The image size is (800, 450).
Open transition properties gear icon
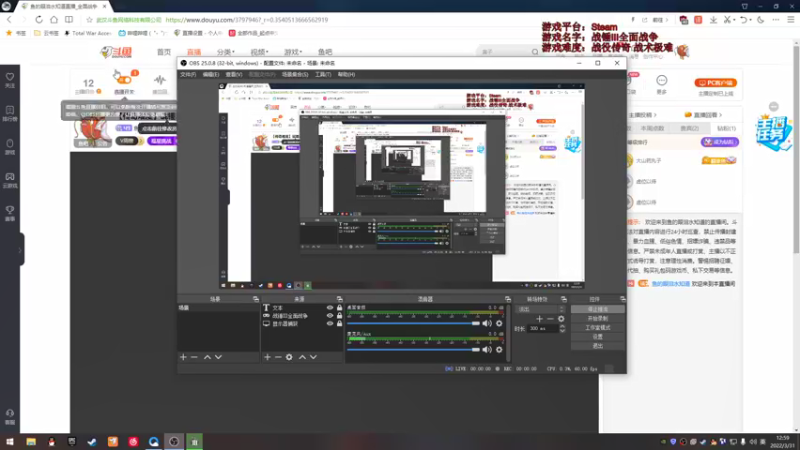pyautogui.click(x=561, y=319)
